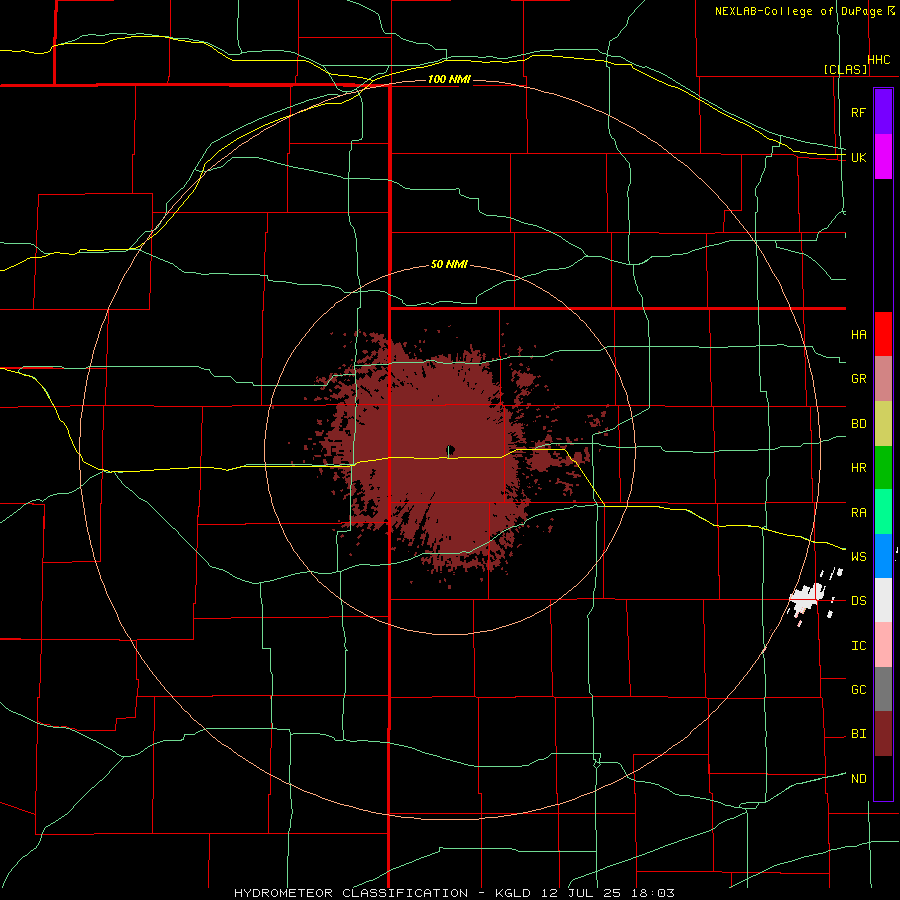Click the ND black legend swatch
The height and width of the screenshot is (900, 900).
point(883,778)
